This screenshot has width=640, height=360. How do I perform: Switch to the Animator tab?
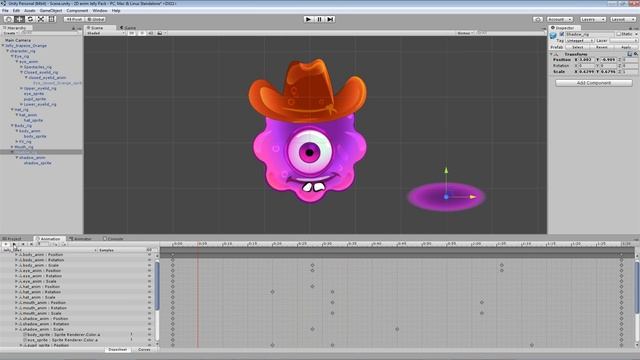pos(81,239)
